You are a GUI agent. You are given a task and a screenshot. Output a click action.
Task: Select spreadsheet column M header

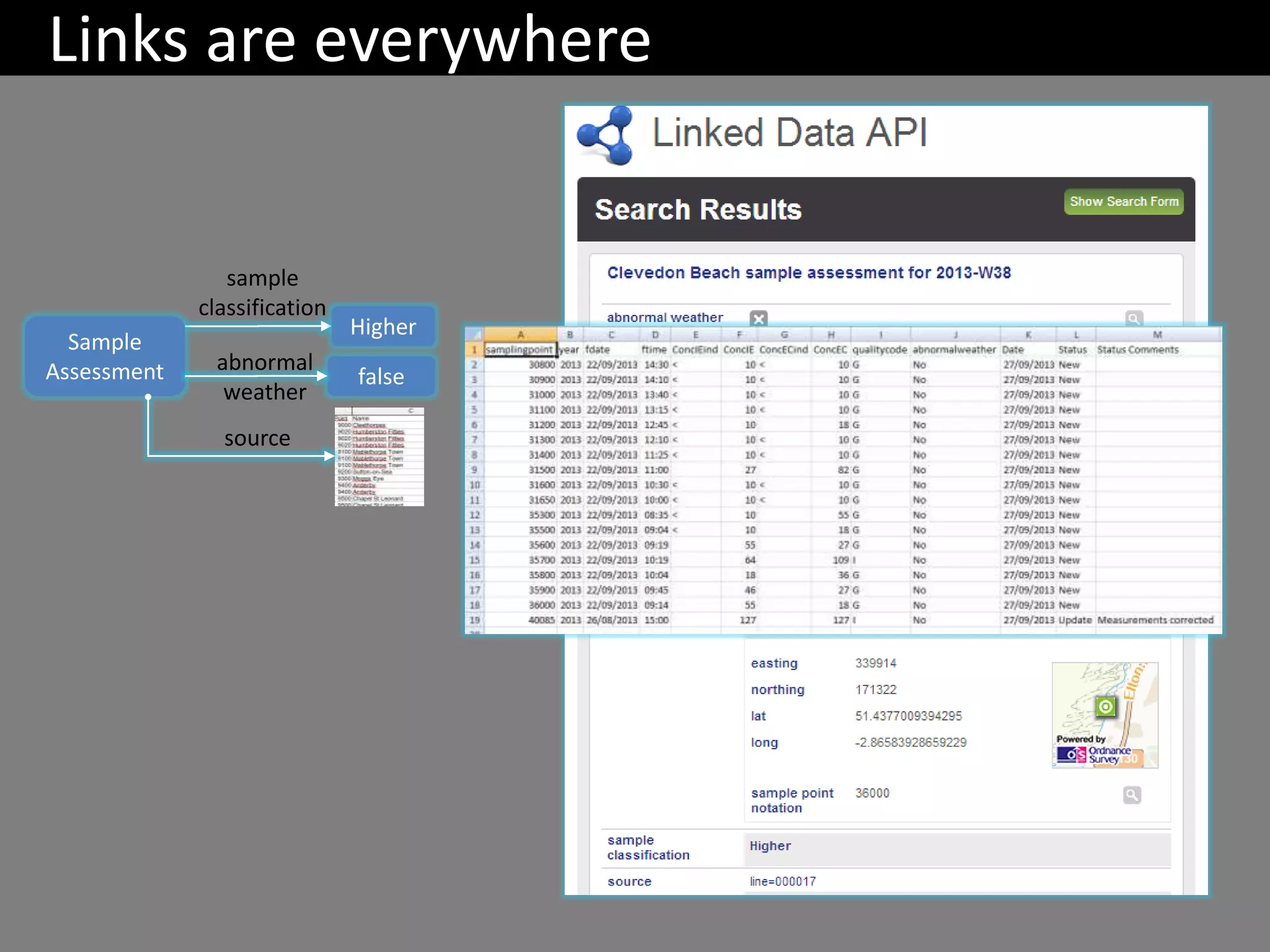[1157, 335]
